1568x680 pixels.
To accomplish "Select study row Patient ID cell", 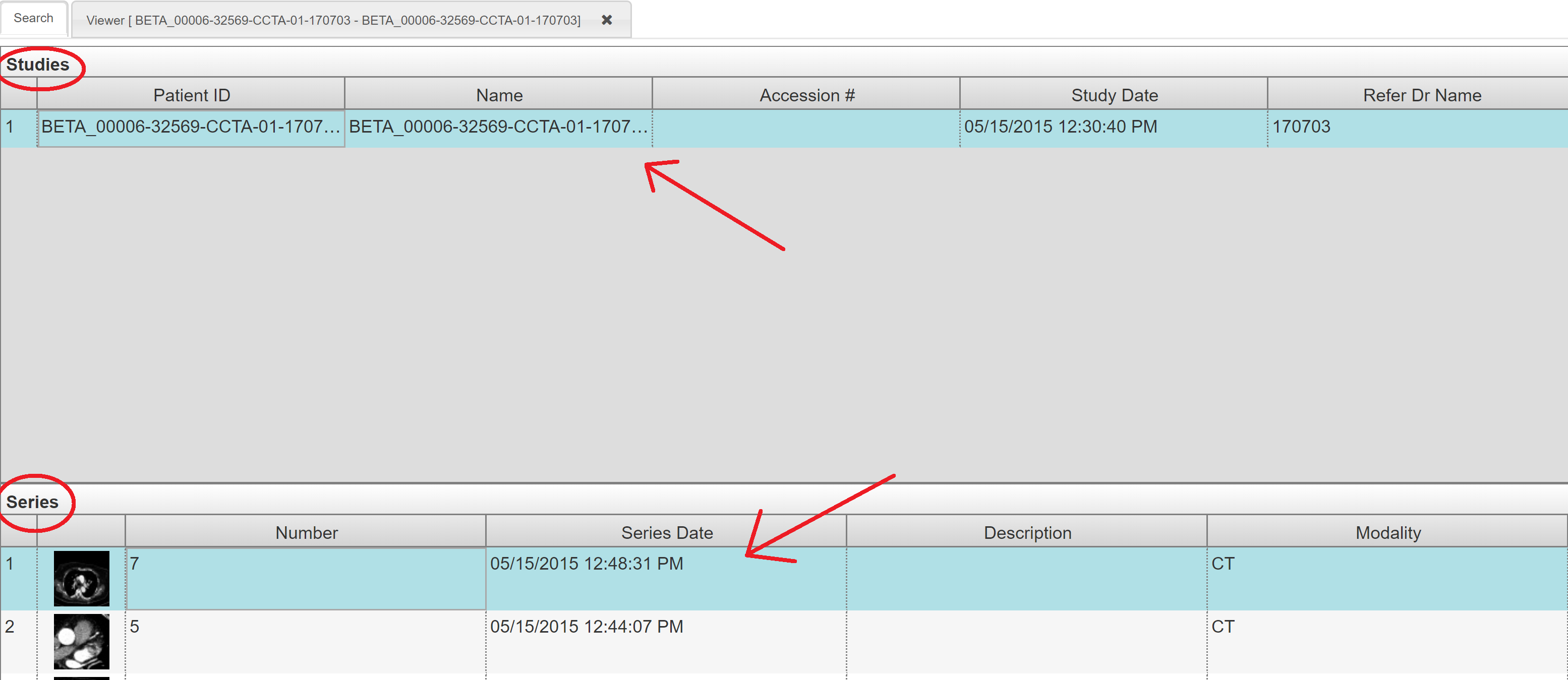I will 191,127.
